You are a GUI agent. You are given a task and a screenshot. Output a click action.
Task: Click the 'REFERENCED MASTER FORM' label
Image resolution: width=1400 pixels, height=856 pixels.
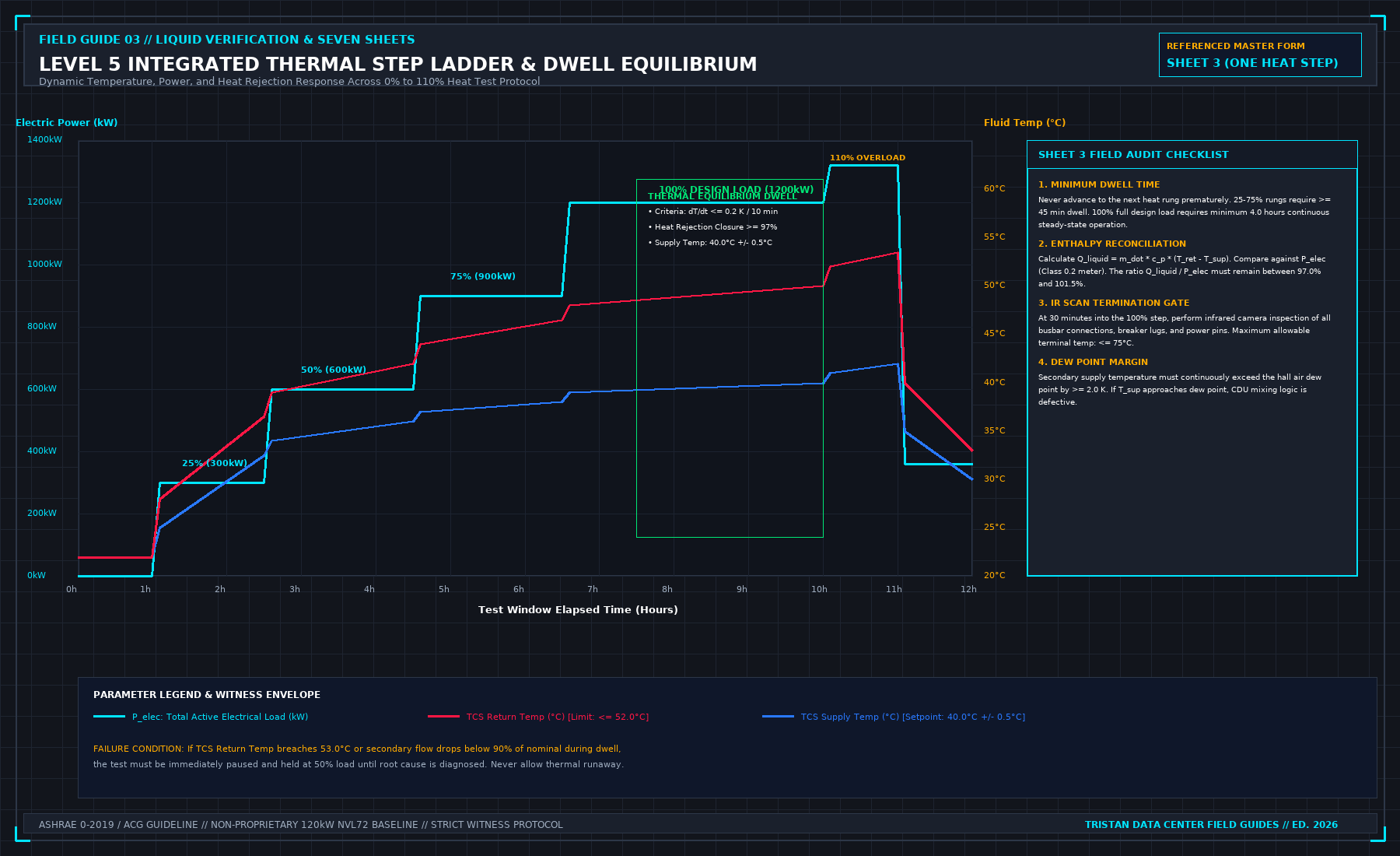[1236, 46]
